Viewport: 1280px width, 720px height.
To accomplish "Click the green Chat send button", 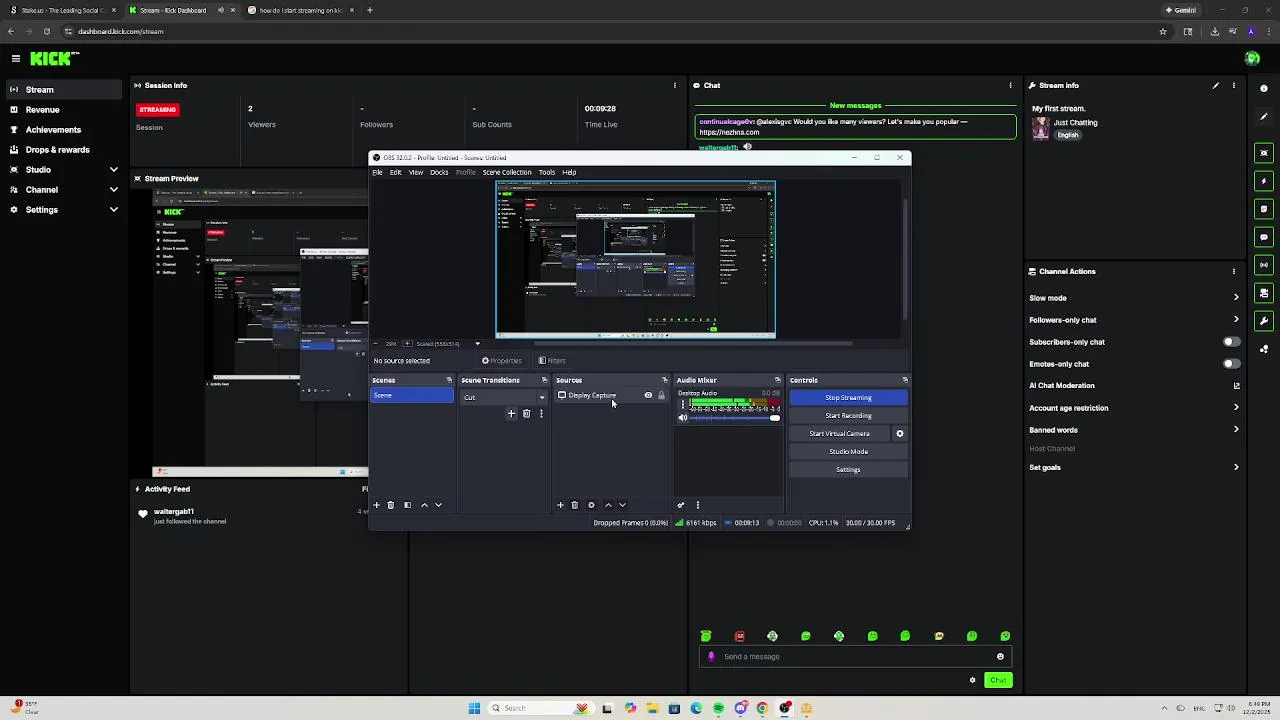I will coord(998,680).
